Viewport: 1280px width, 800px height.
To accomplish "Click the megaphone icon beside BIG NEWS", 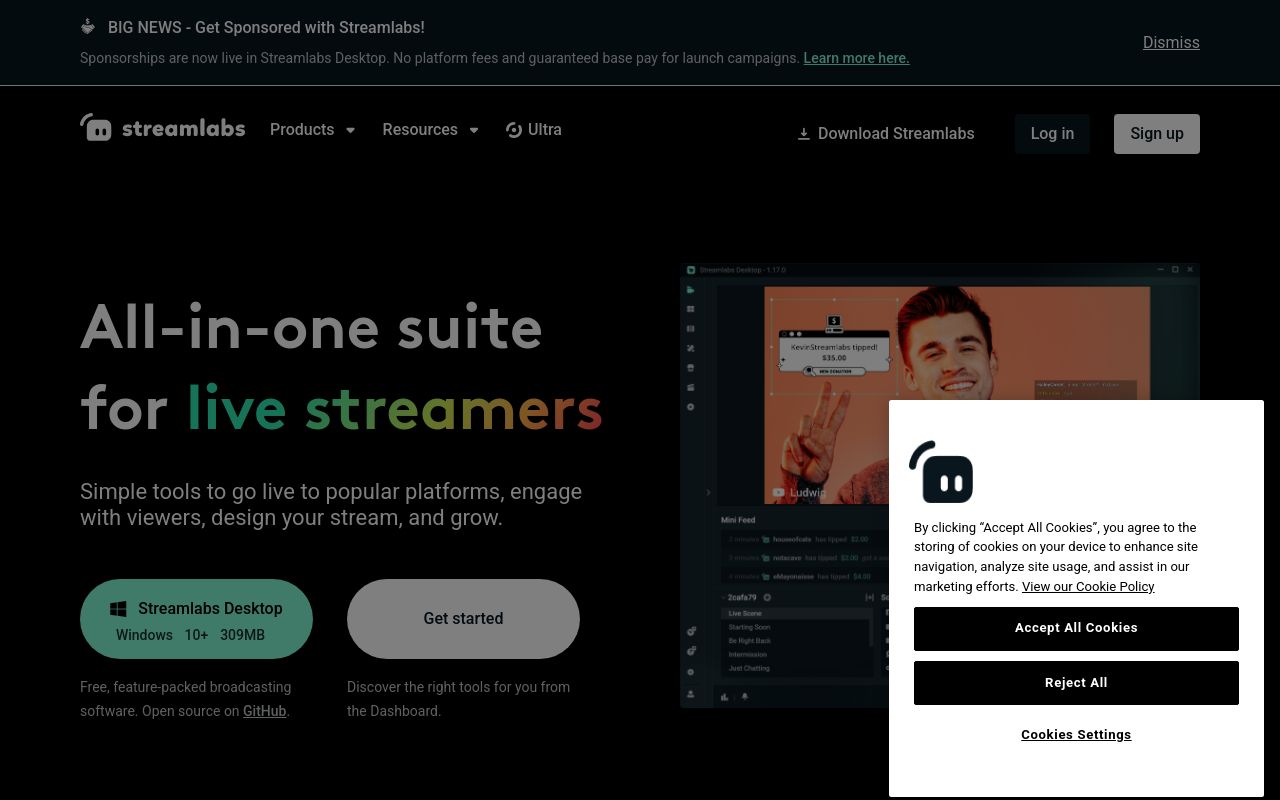I will click(x=88, y=27).
